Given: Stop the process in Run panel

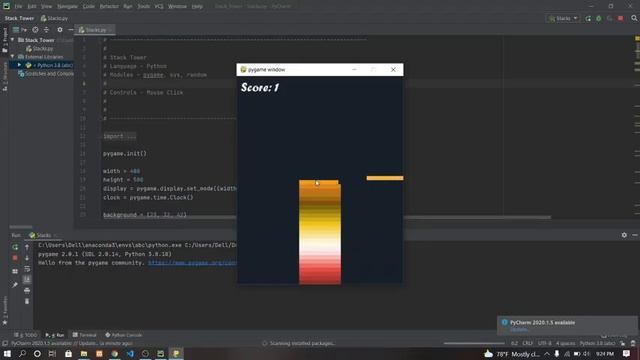Looking at the screenshot, I should pos(15,258).
